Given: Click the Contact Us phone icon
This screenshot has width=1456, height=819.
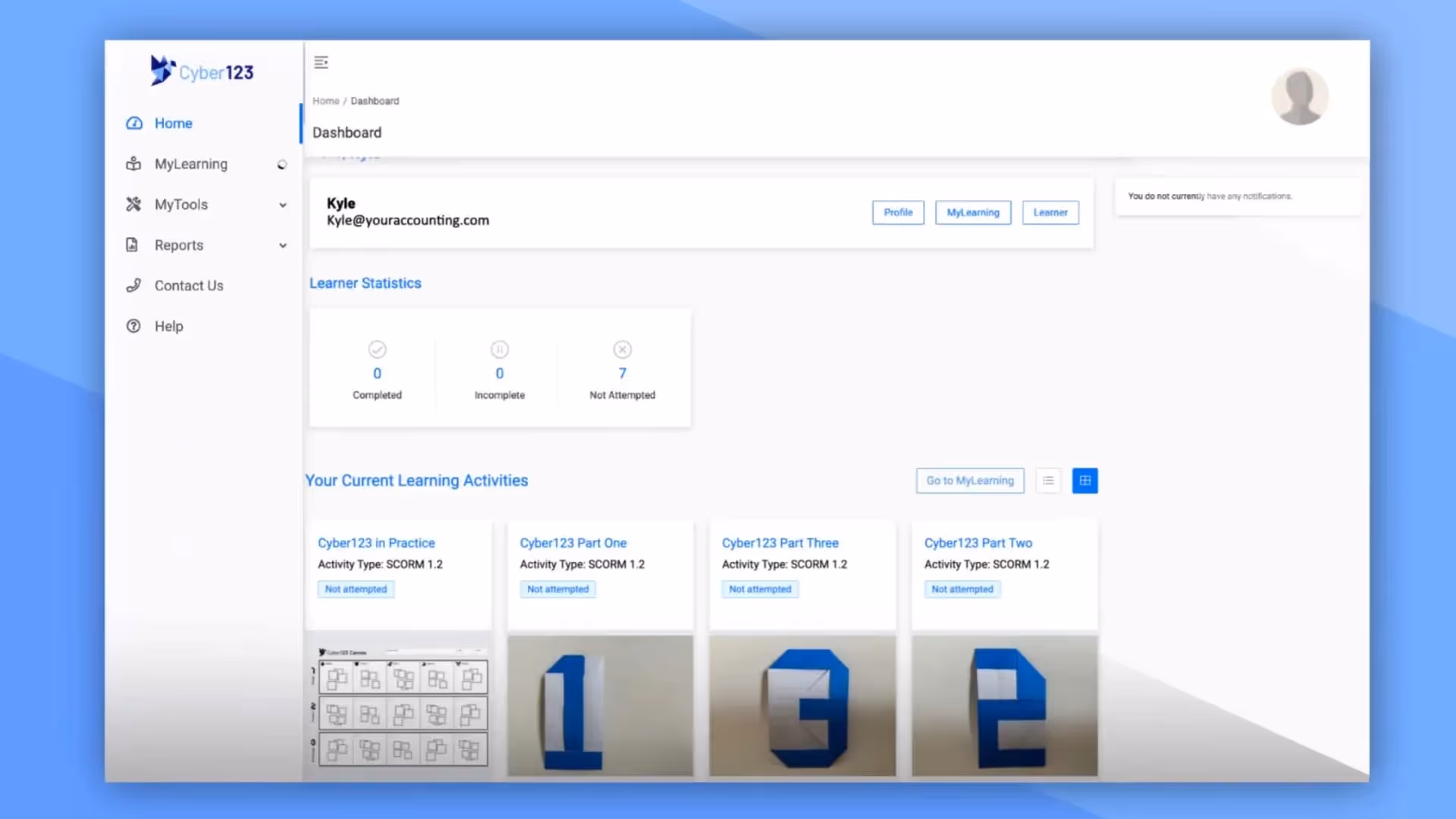Looking at the screenshot, I should point(133,285).
